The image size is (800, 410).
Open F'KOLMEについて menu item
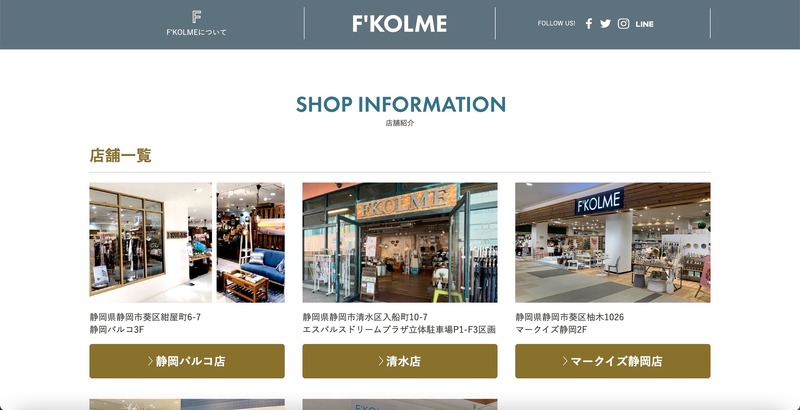coord(196,32)
